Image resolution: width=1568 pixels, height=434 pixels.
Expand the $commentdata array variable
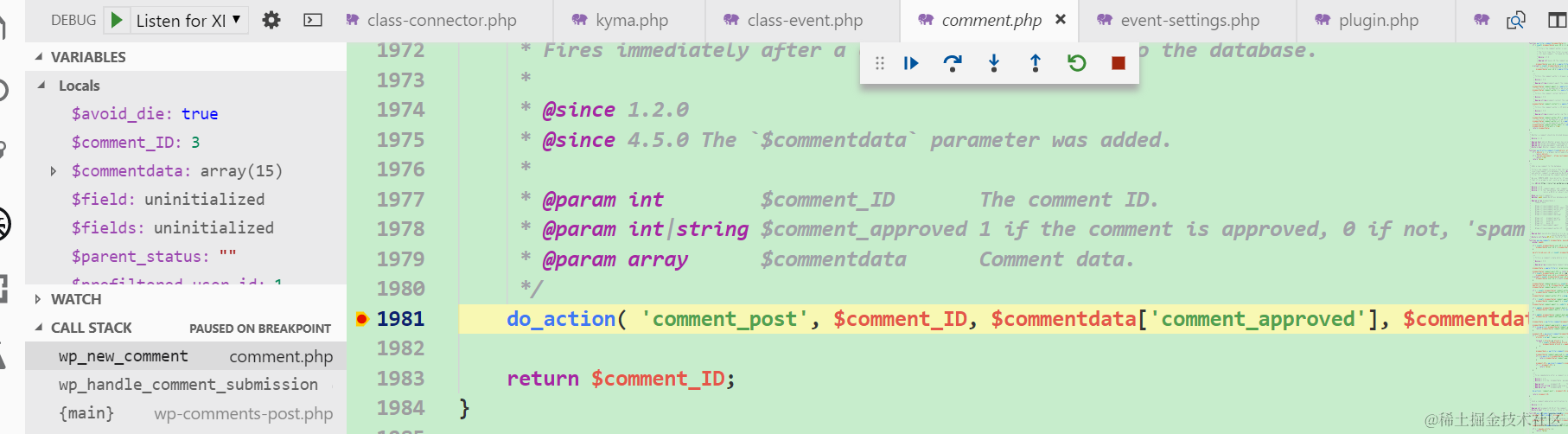click(x=54, y=171)
